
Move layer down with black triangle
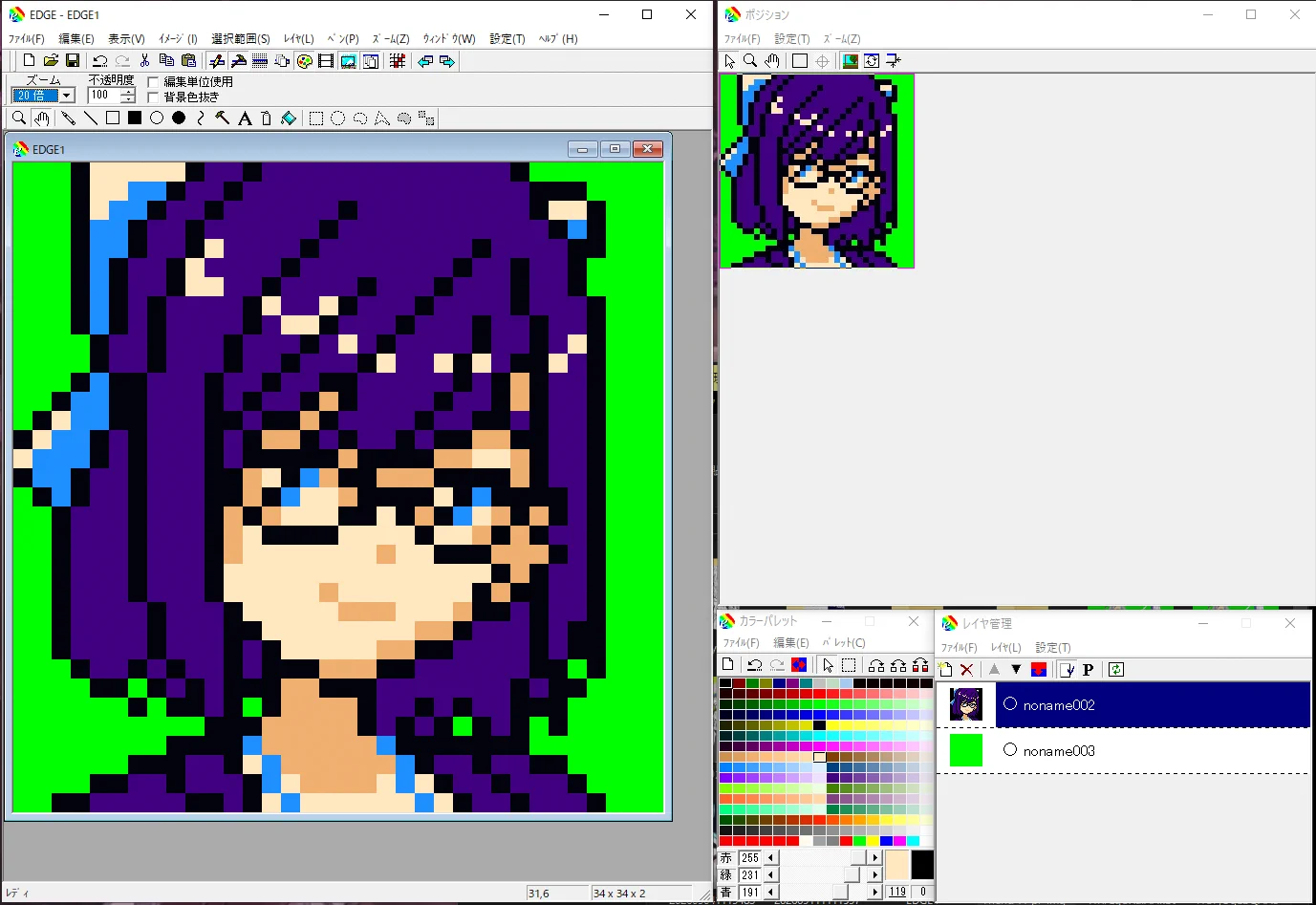(x=1016, y=670)
